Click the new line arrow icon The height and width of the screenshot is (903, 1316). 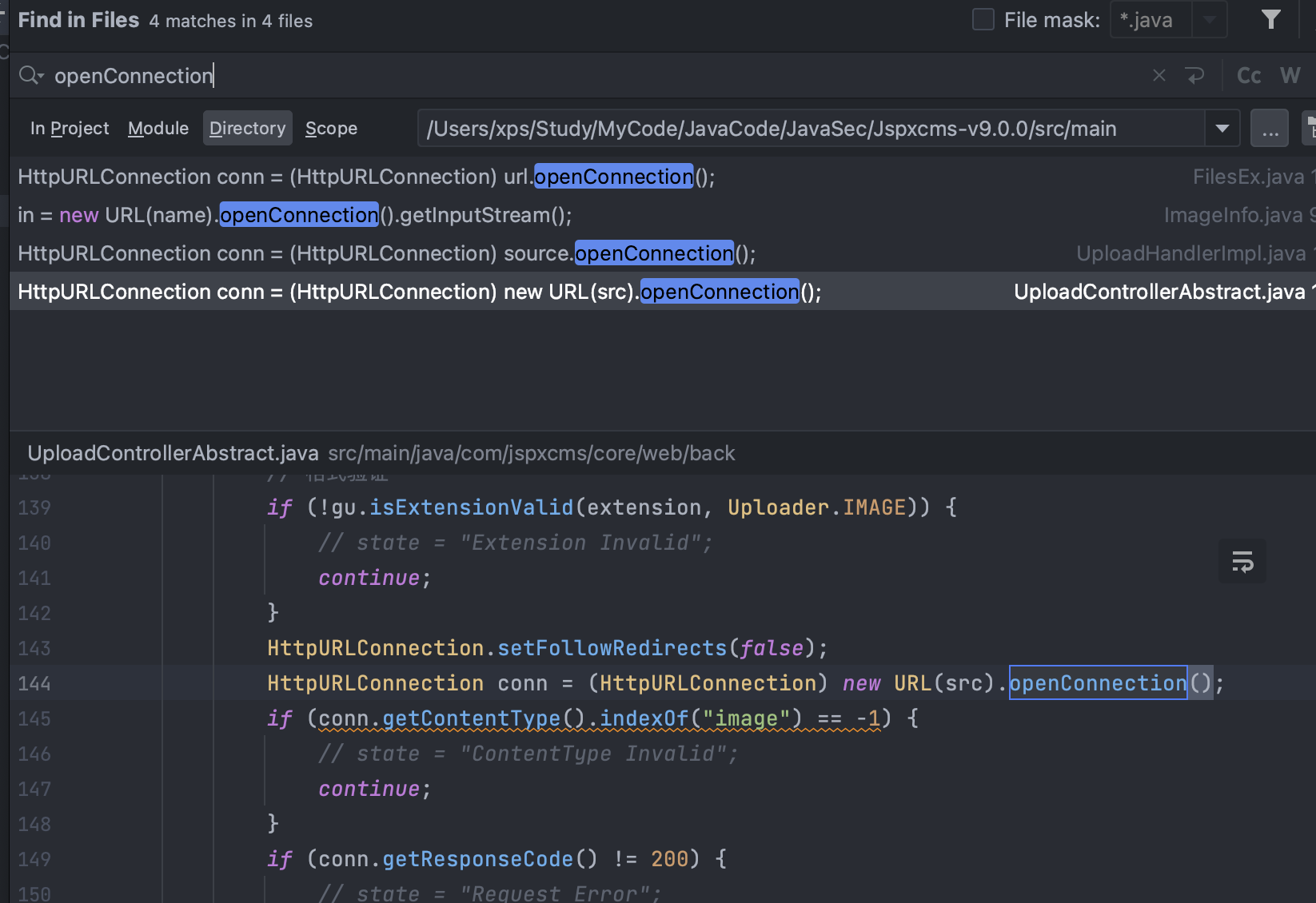(1194, 76)
